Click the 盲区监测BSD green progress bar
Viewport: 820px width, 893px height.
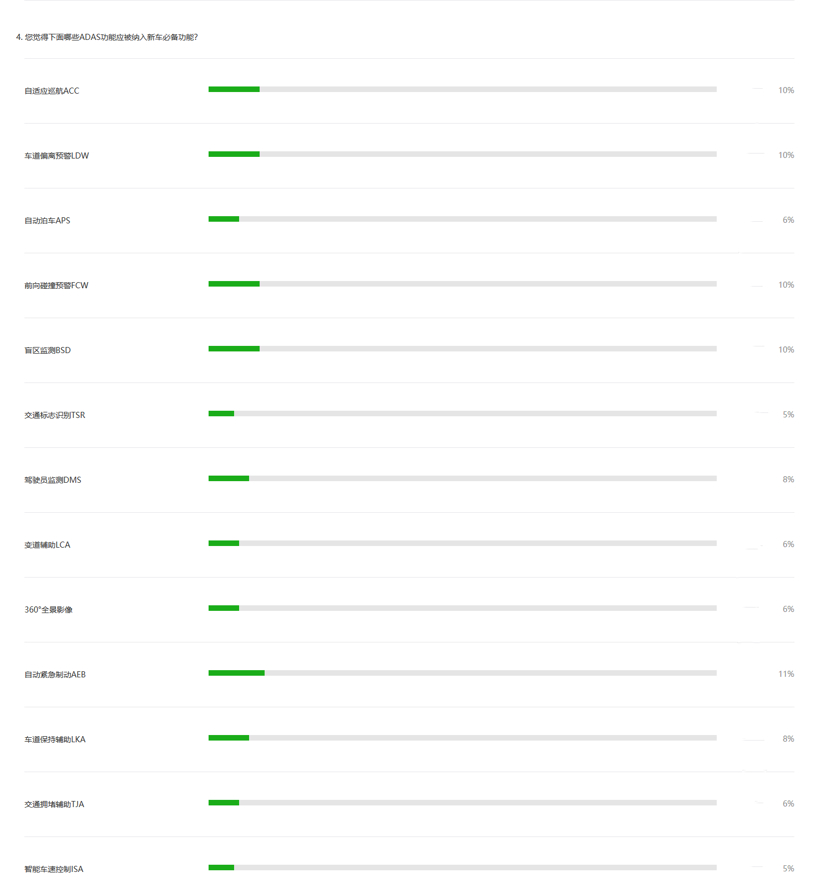click(x=234, y=349)
